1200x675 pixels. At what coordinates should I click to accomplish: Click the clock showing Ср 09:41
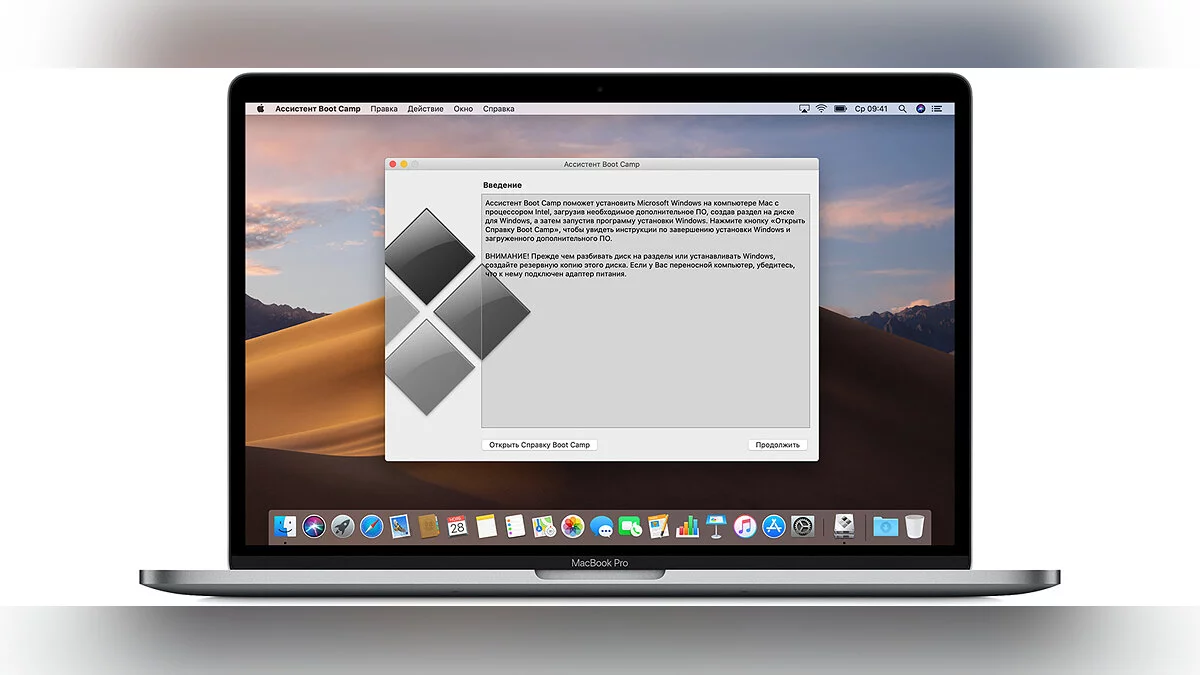(870, 108)
